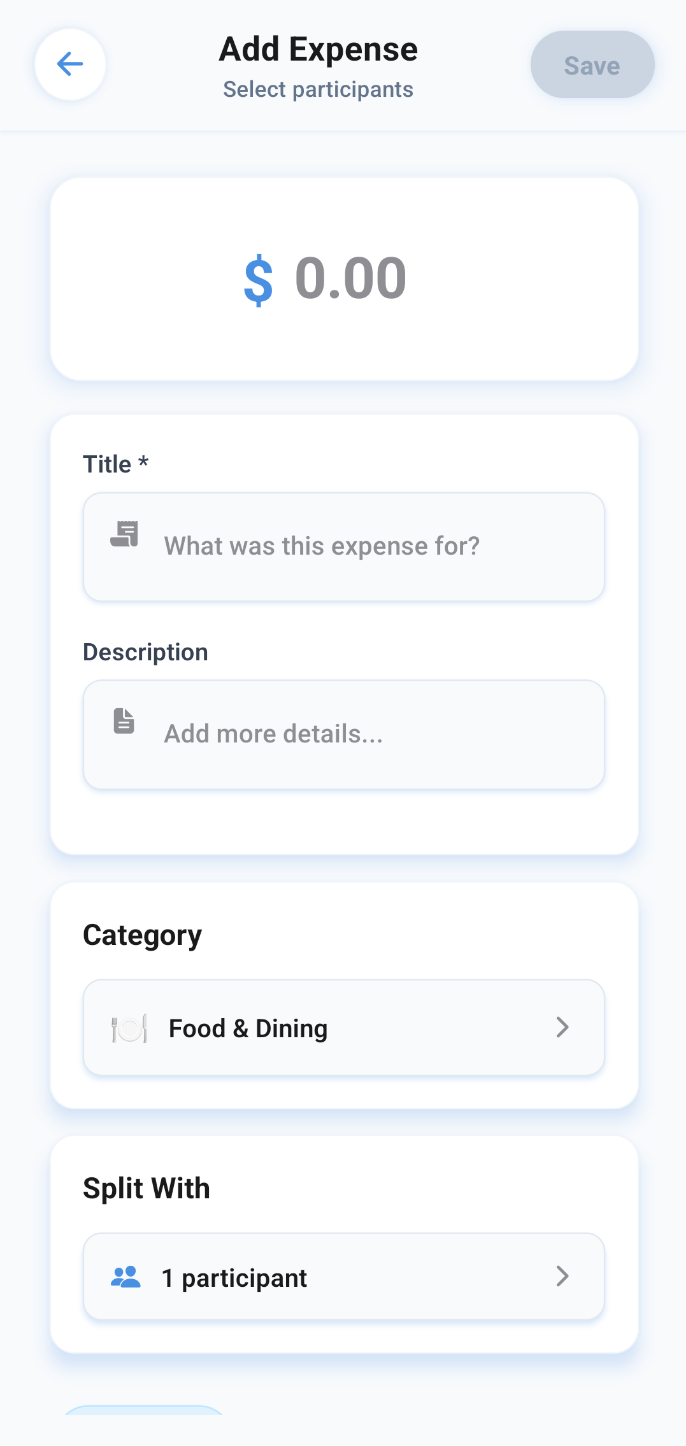Click the chevron beside 1 participant
This screenshot has height=1446, width=686.
[563, 1276]
